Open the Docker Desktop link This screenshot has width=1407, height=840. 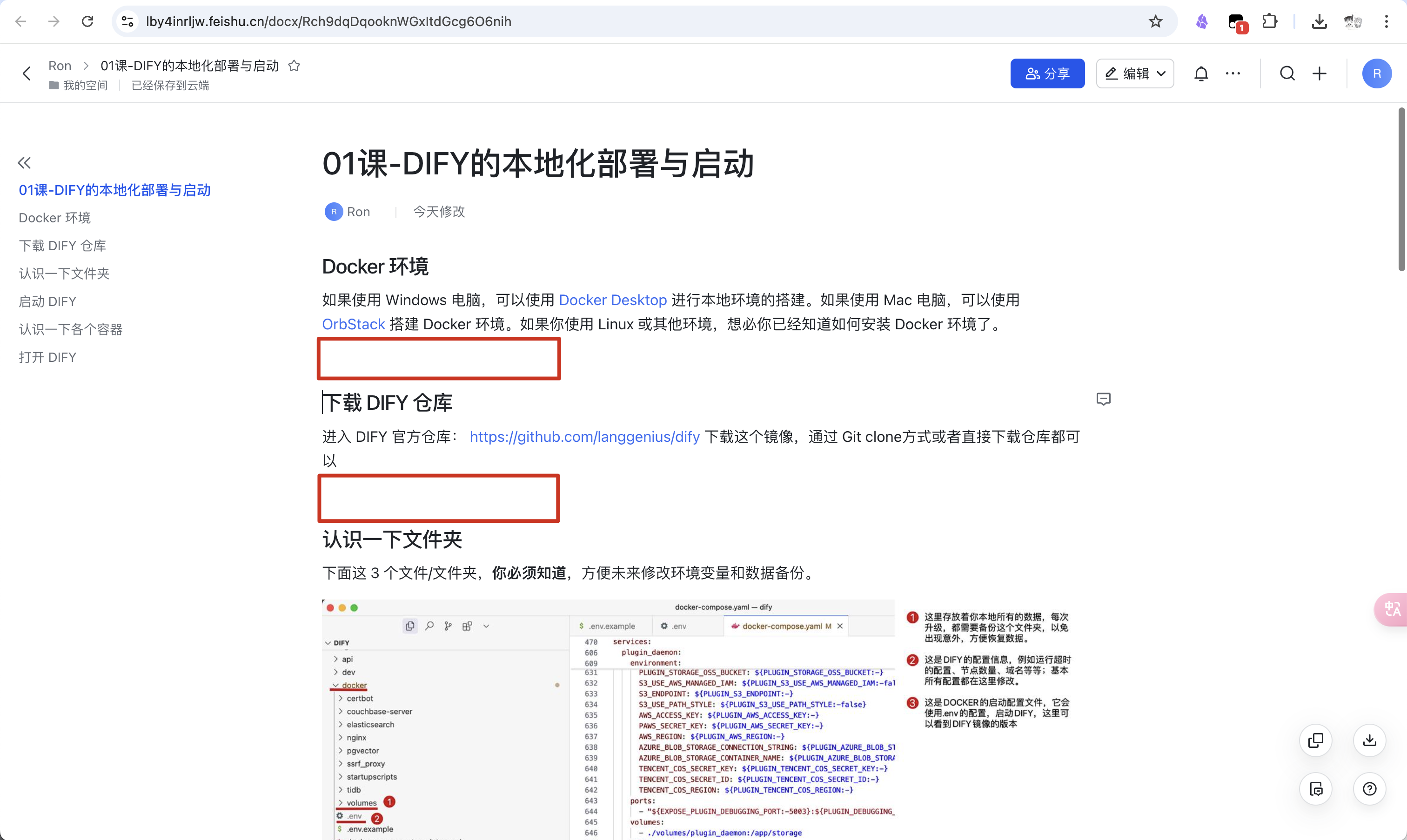pos(613,300)
